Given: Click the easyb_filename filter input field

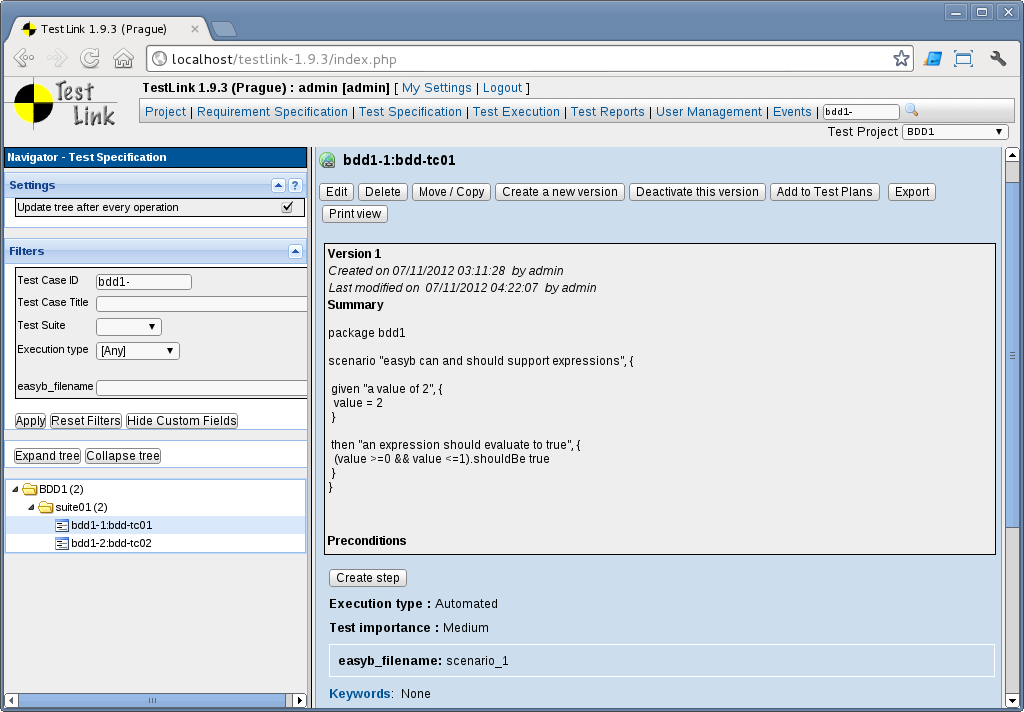Looking at the screenshot, I should (200, 387).
